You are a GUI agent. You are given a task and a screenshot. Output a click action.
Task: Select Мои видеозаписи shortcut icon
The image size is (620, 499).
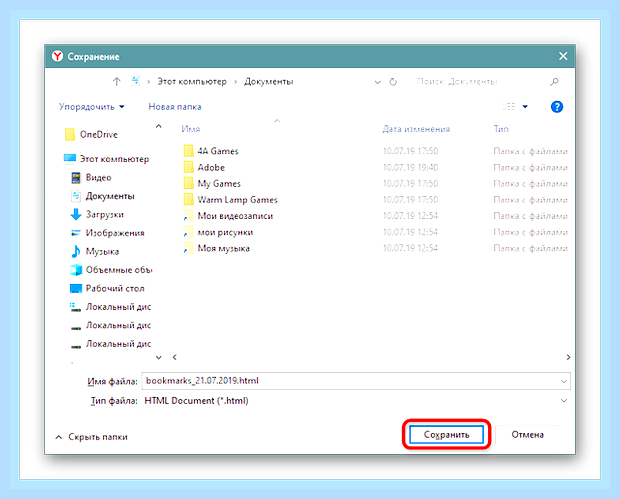click(189, 216)
